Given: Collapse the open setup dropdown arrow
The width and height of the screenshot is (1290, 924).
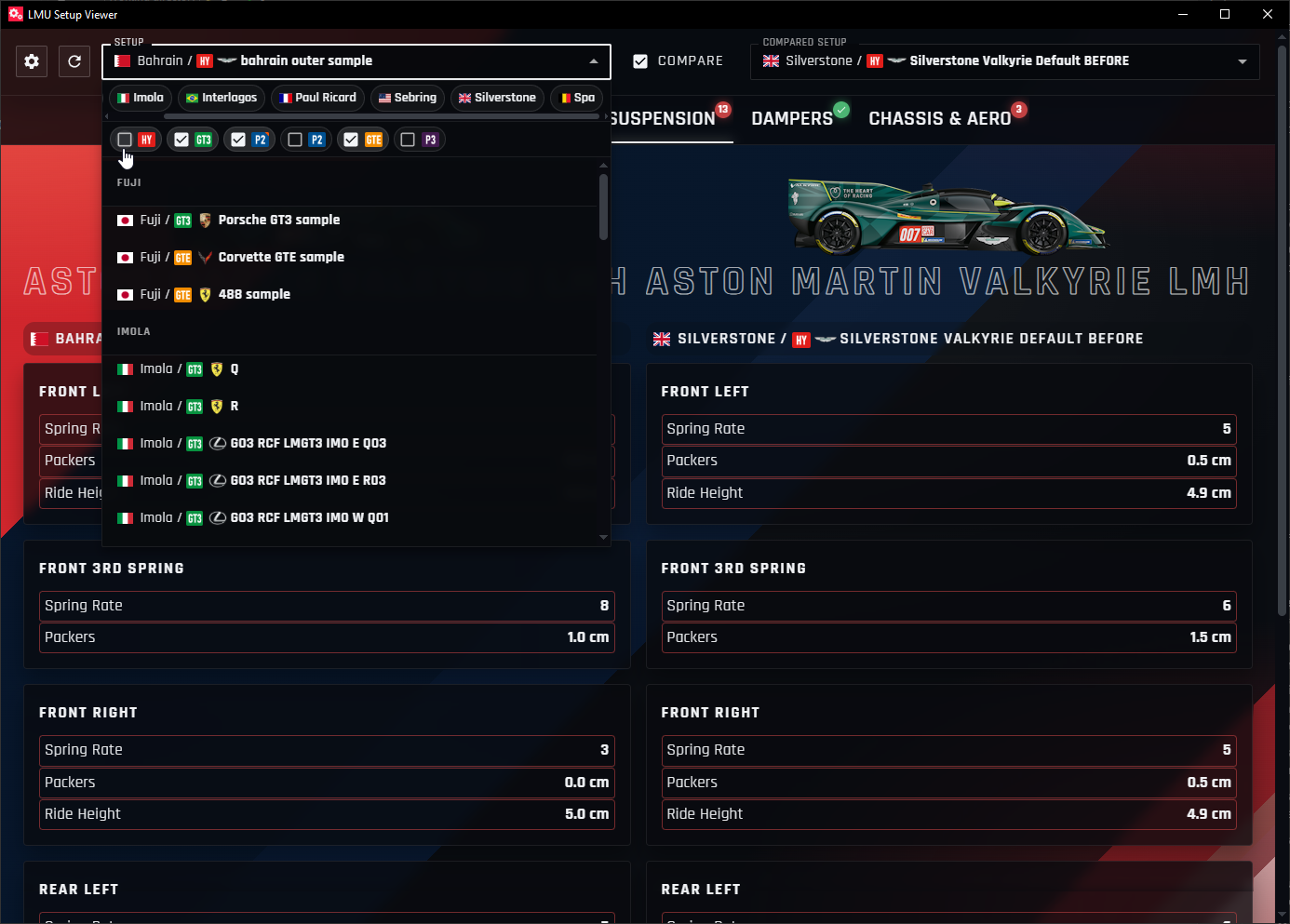Looking at the screenshot, I should [x=594, y=61].
